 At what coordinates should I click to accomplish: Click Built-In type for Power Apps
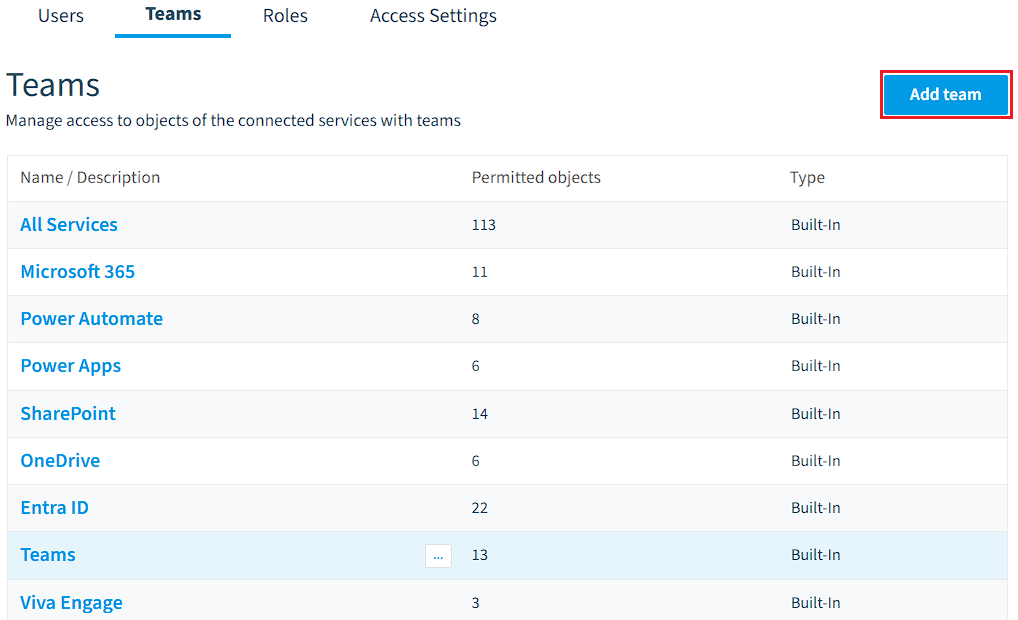[815, 366]
